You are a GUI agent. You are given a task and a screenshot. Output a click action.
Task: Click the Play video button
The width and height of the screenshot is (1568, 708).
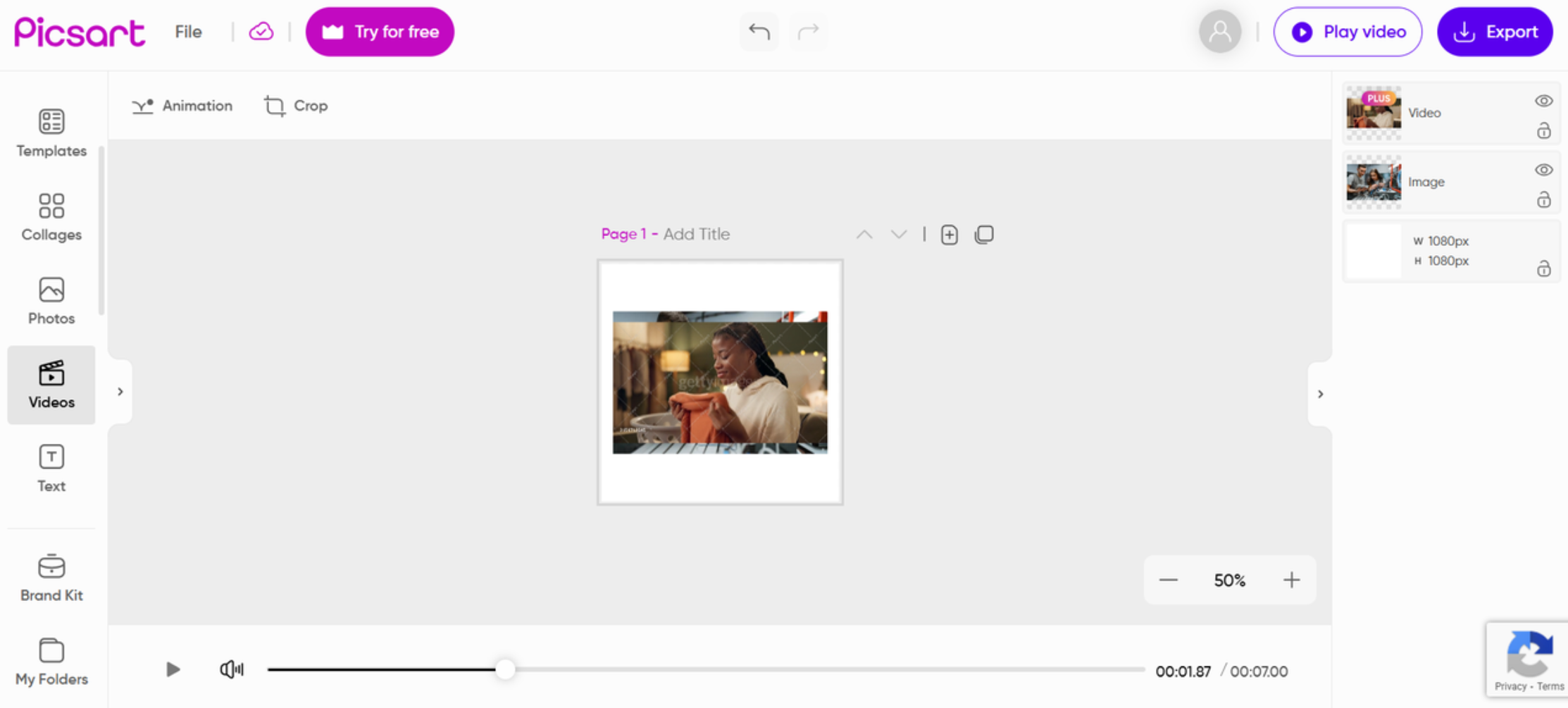pos(1348,32)
